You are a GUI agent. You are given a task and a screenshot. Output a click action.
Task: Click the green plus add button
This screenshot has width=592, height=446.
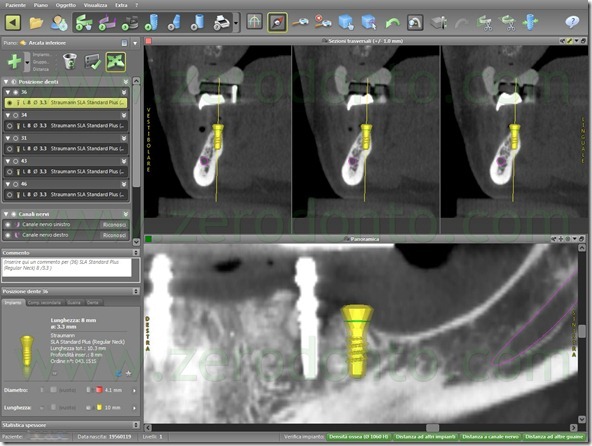14,61
